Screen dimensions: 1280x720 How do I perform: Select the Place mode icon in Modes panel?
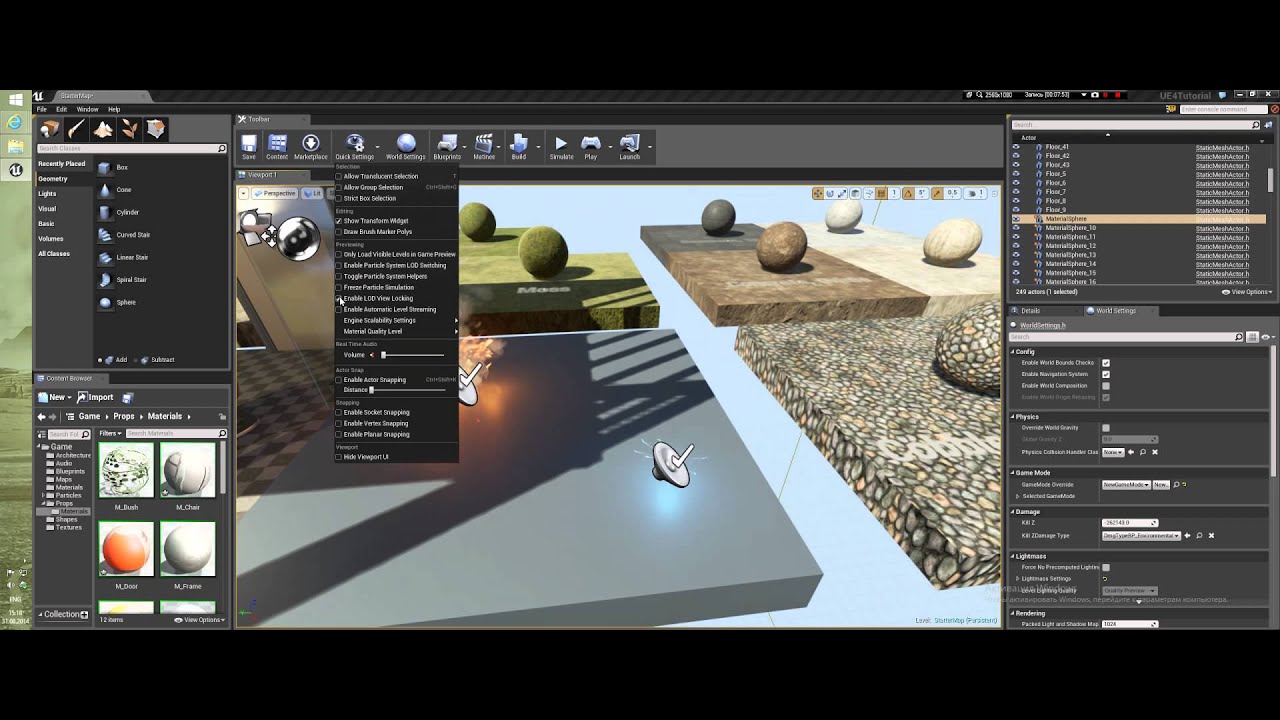pos(50,129)
